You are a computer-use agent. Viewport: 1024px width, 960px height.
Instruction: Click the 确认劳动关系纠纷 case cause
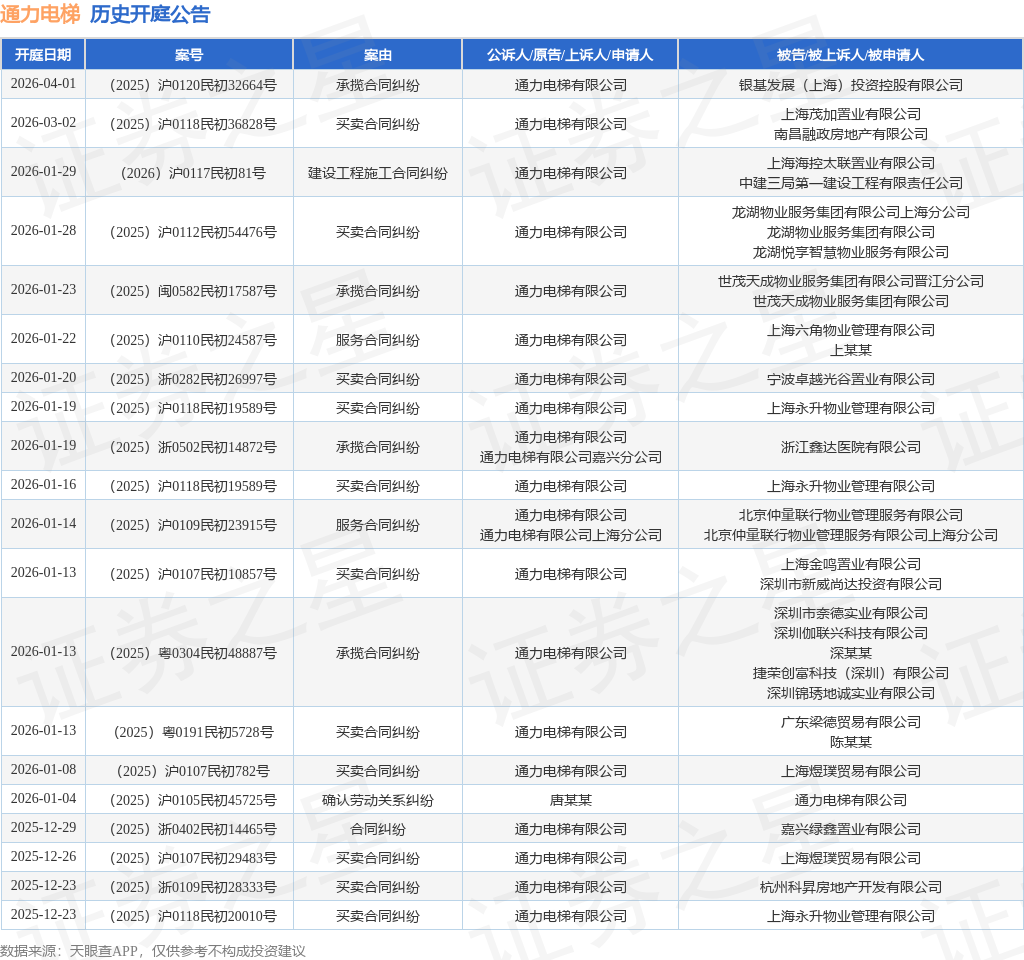tap(377, 800)
